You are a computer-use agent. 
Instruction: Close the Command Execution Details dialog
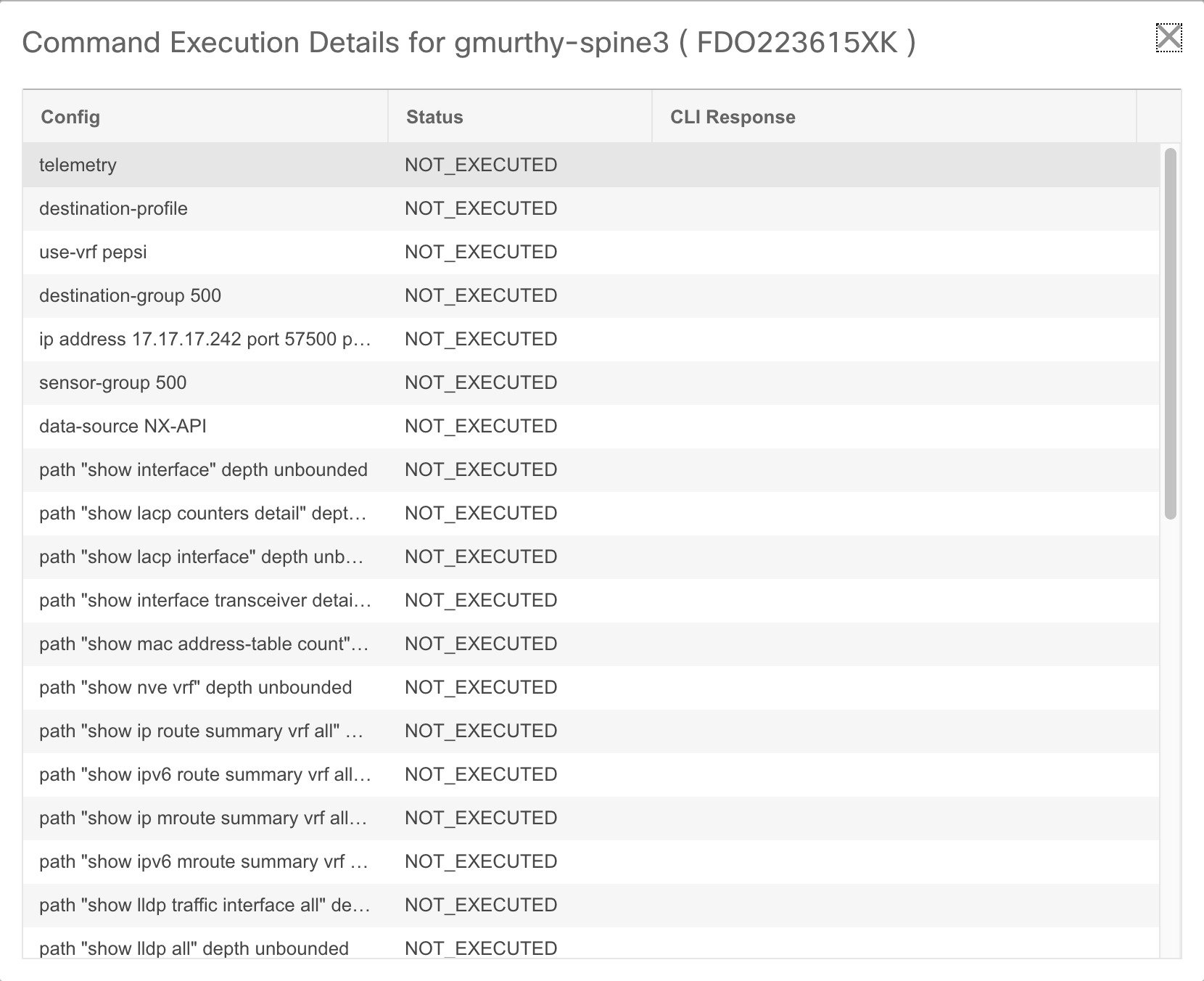coord(1168,38)
